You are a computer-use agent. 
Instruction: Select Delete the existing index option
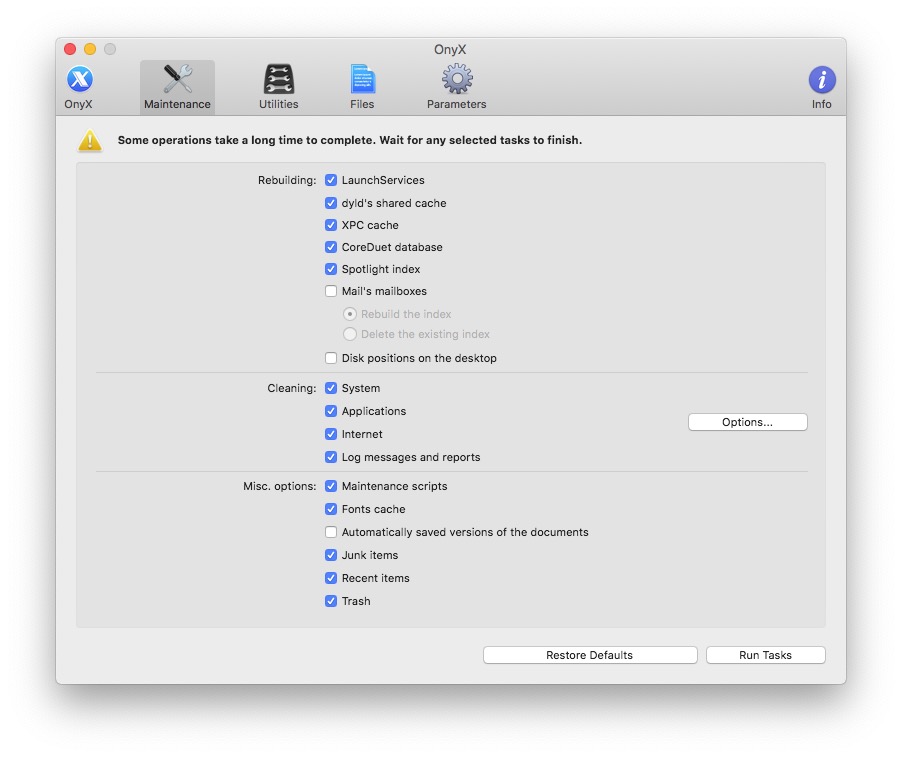pyautogui.click(x=350, y=334)
